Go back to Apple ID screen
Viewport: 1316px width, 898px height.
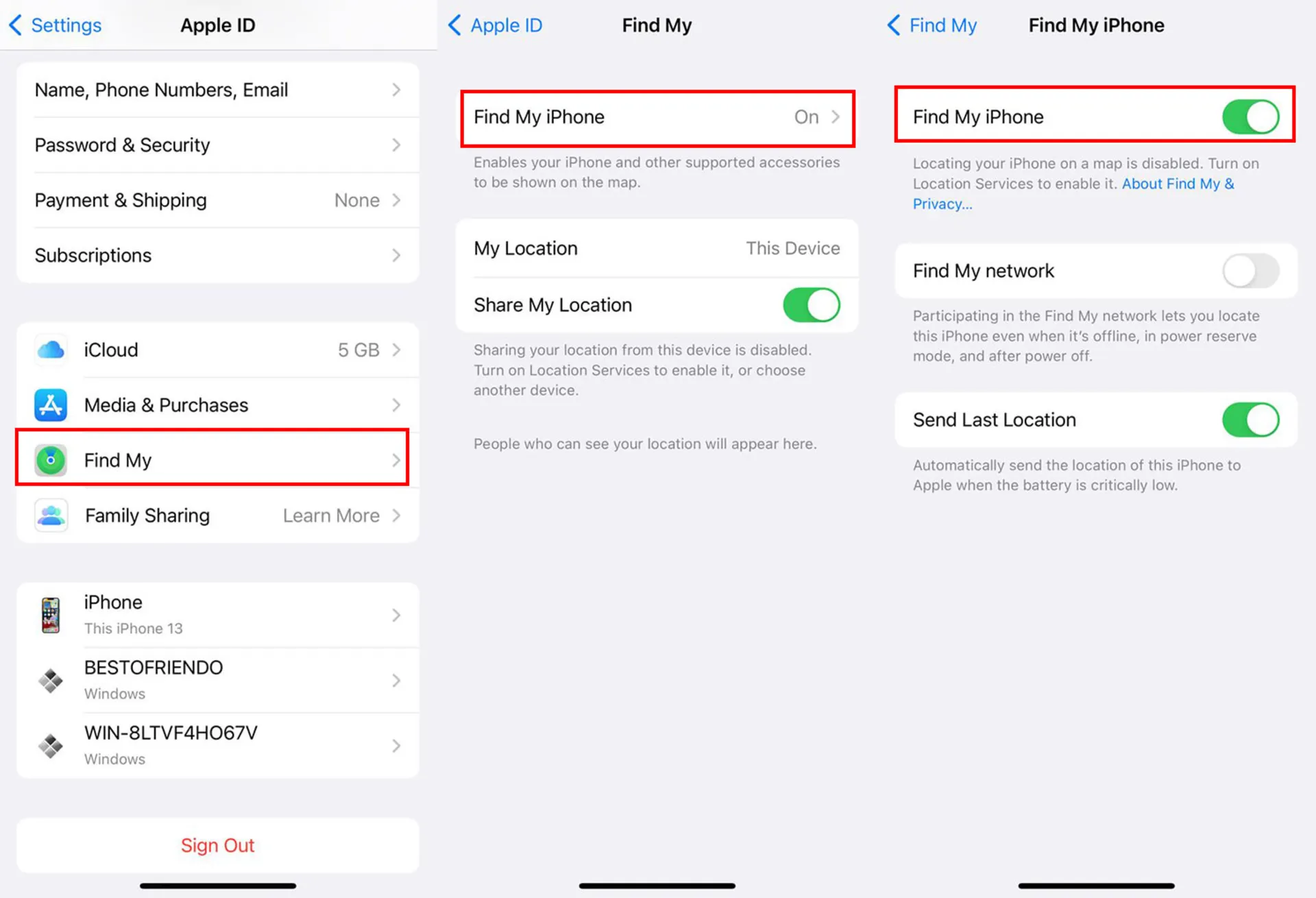495,25
